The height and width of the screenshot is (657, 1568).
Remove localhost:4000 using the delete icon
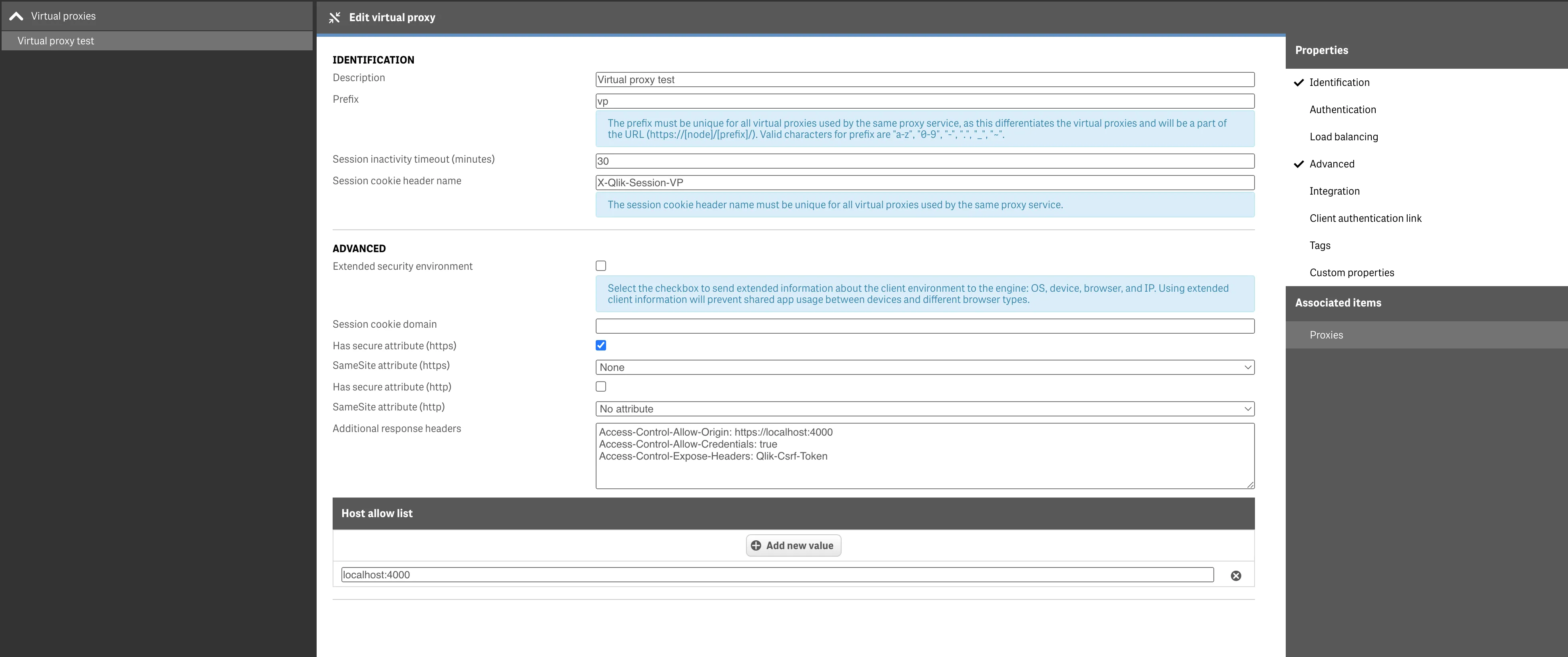pyautogui.click(x=1236, y=575)
